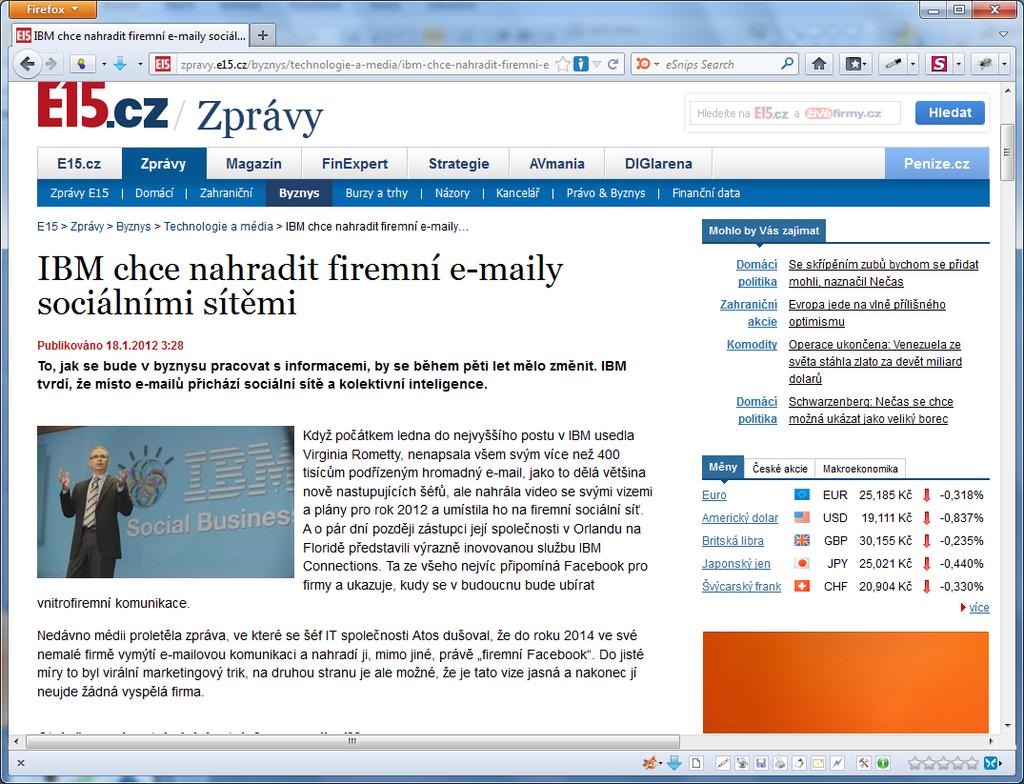Open the Švýcarský frank currency link
The width and height of the screenshot is (1024, 784).
(741, 587)
